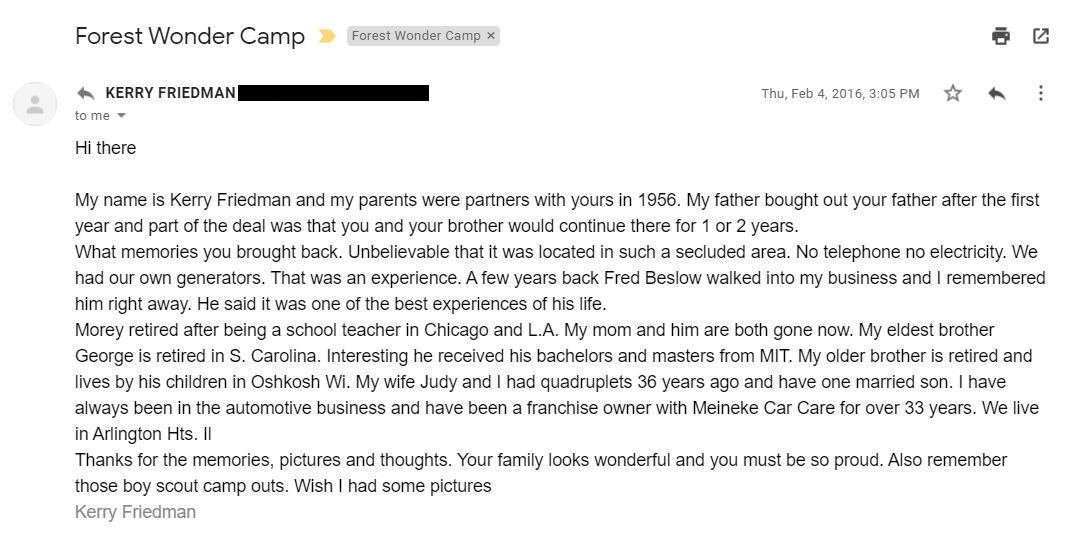The width and height of the screenshot is (1066, 542).
Task: Click the Forest Wonder Camp label chip
Action: (x=416, y=36)
